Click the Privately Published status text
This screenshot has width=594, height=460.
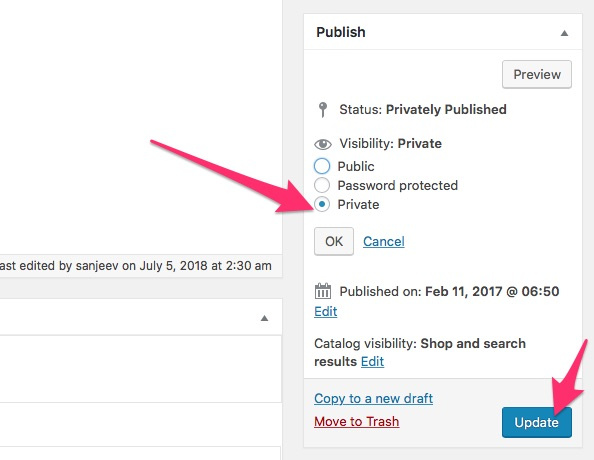pyautogui.click(x=446, y=110)
